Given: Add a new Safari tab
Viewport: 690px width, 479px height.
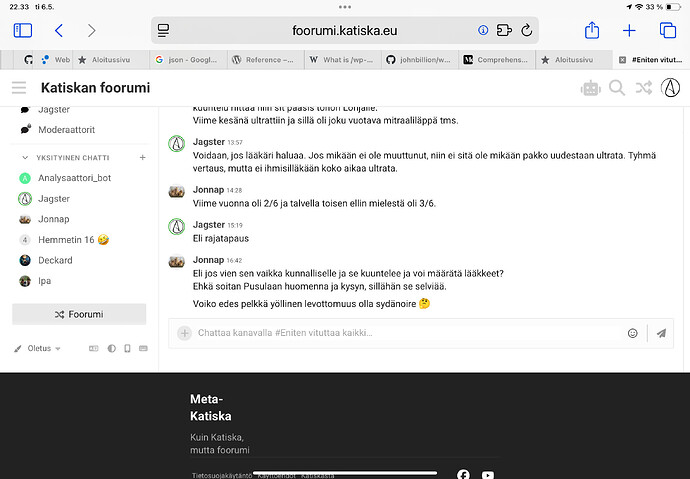Looking at the screenshot, I should (629, 30).
